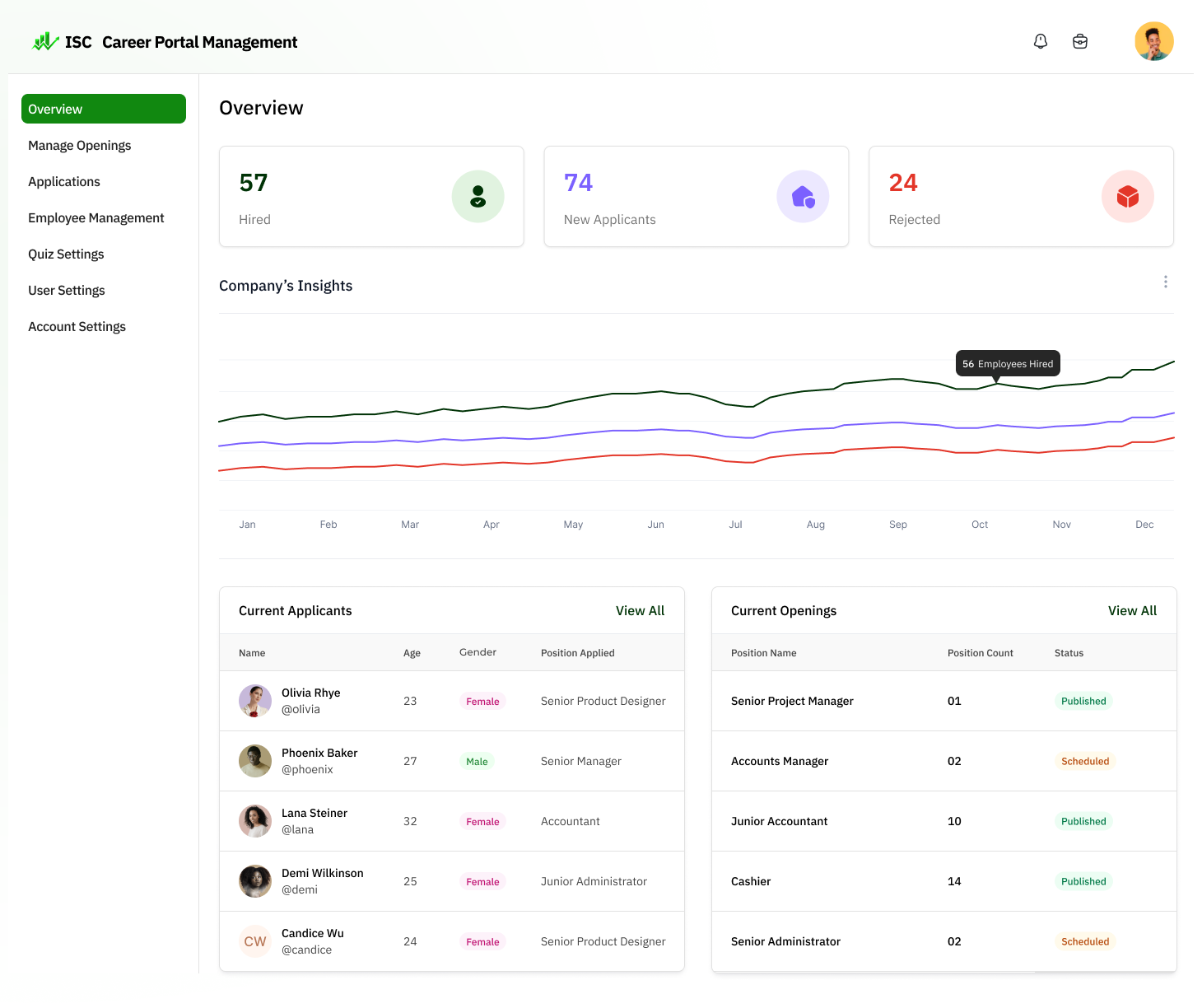Select Manage Openings in sidebar

pos(80,146)
